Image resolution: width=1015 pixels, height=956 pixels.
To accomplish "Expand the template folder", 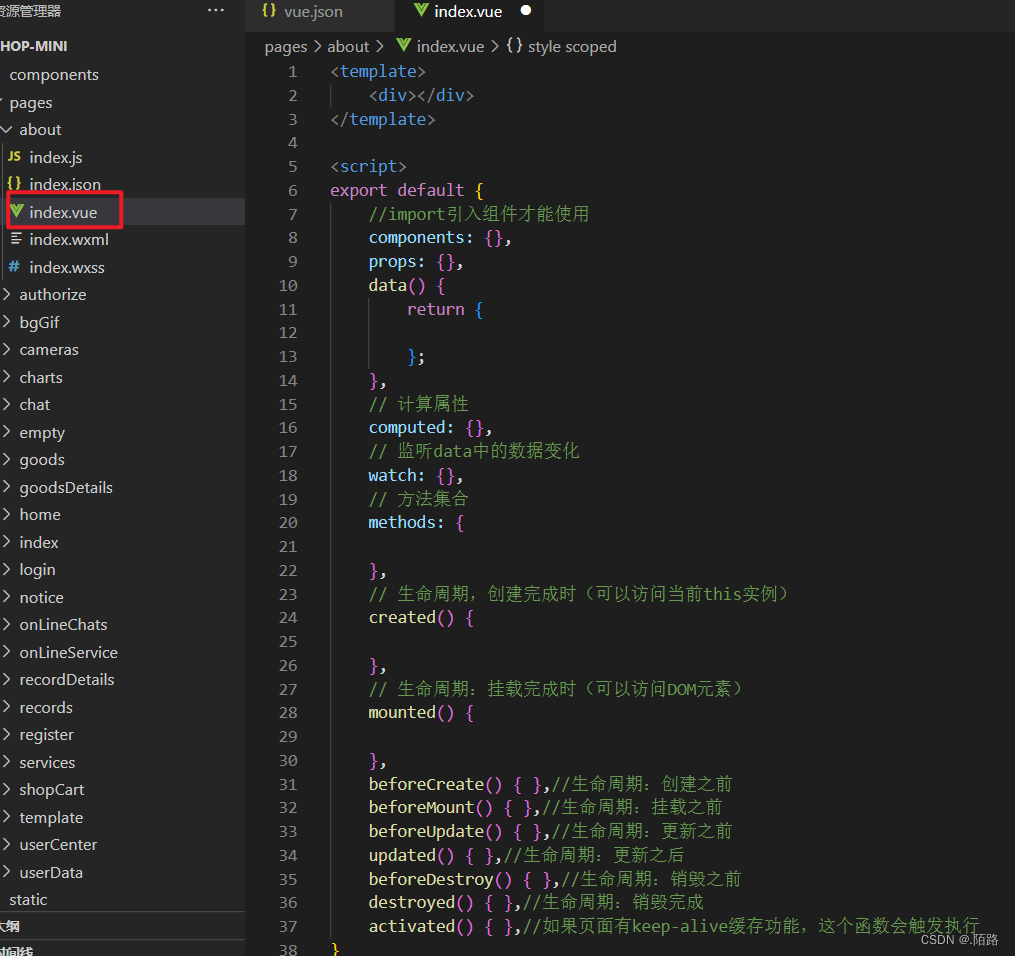I will coord(6,817).
